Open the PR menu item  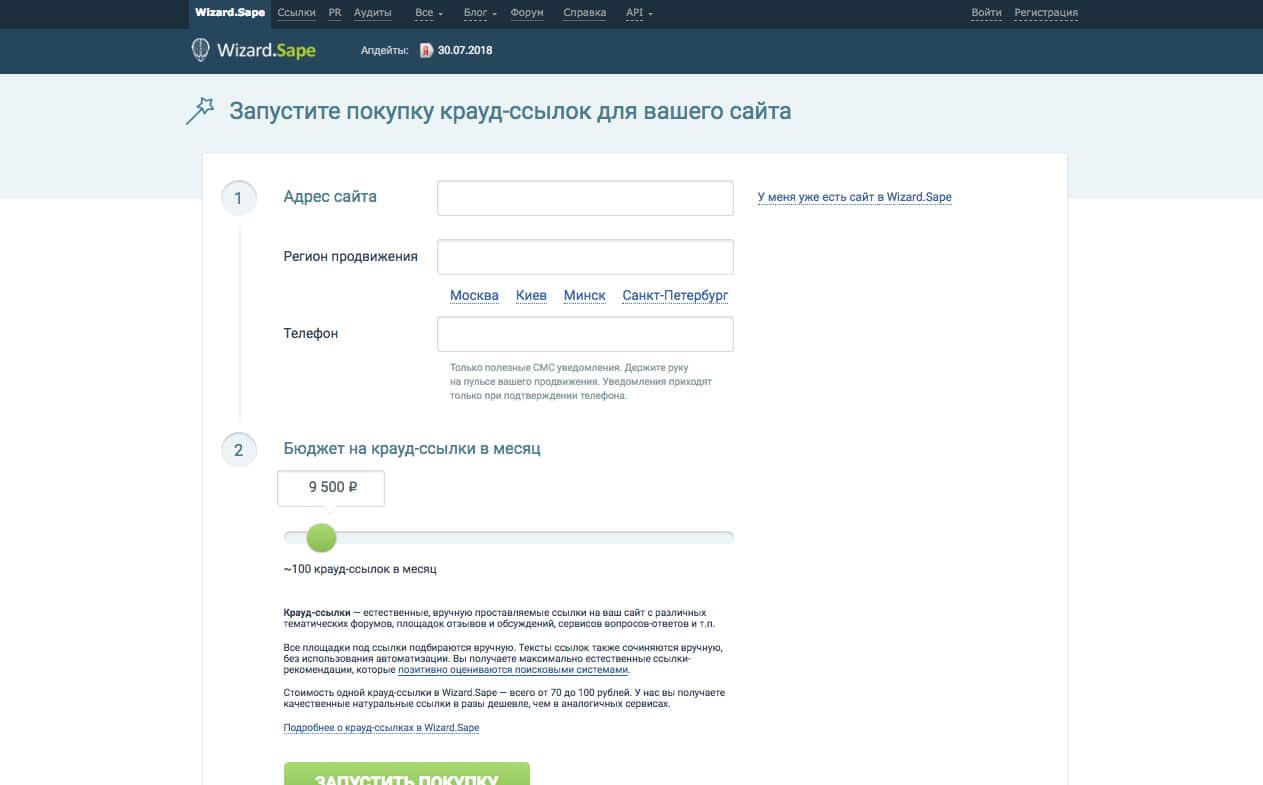(335, 13)
